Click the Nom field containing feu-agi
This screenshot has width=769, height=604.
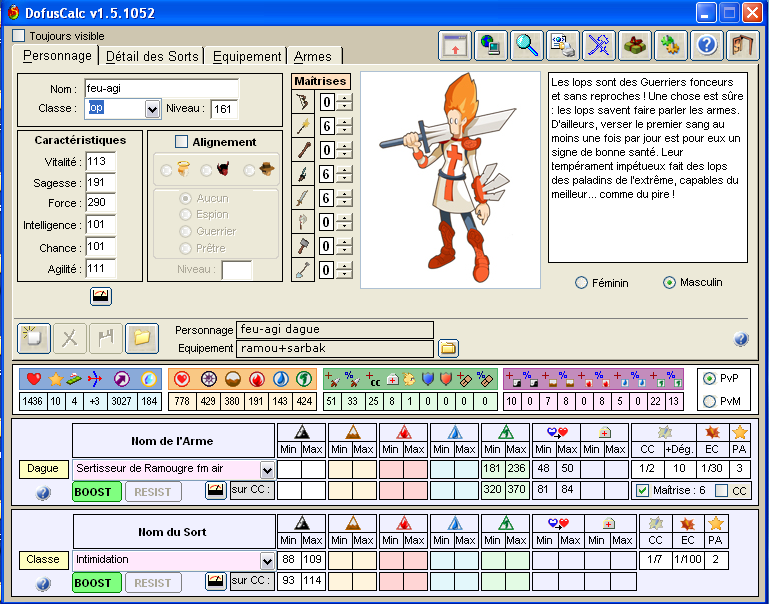click(161, 89)
